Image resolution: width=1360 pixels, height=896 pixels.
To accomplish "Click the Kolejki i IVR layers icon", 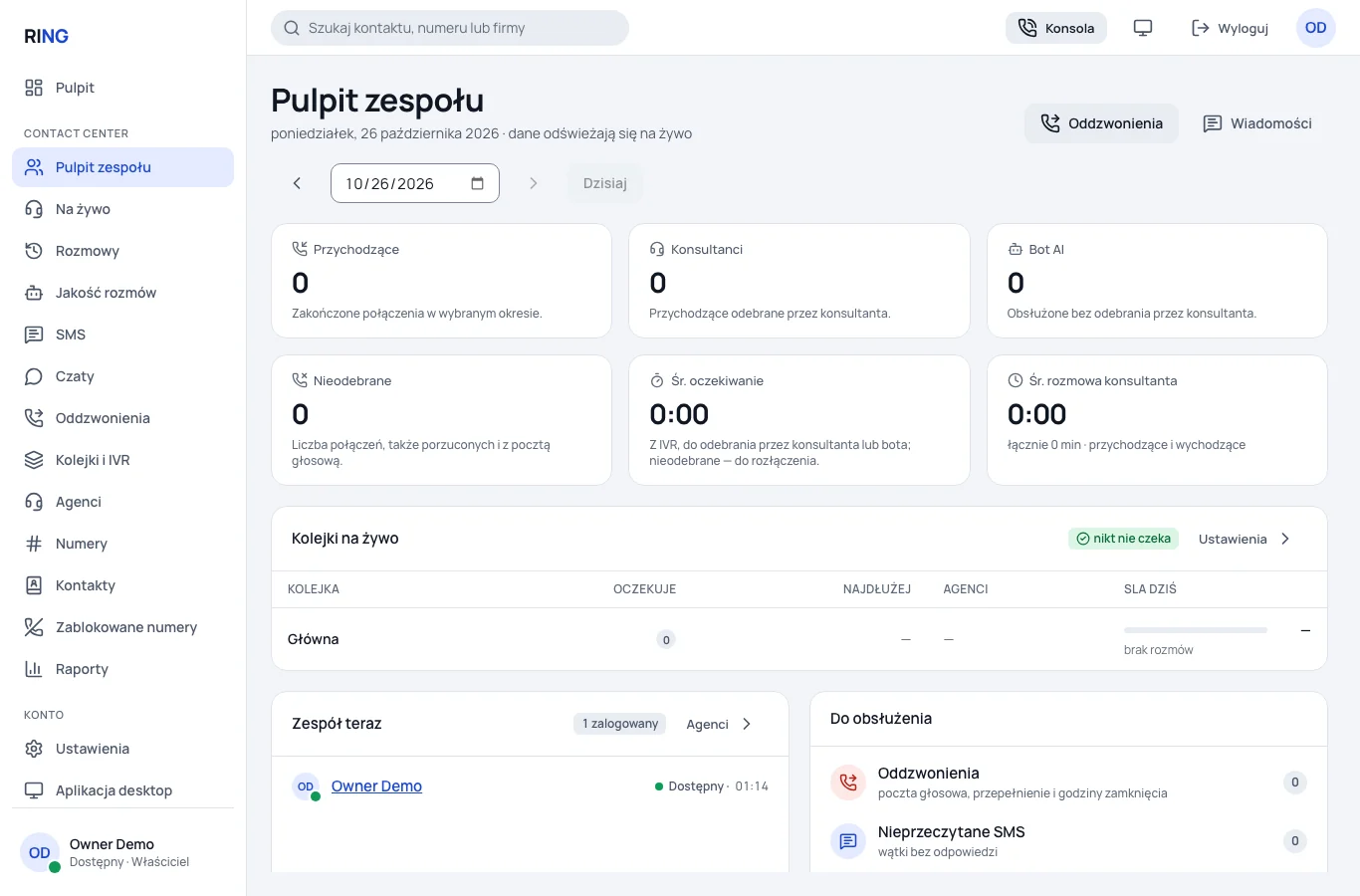I will point(34,460).
